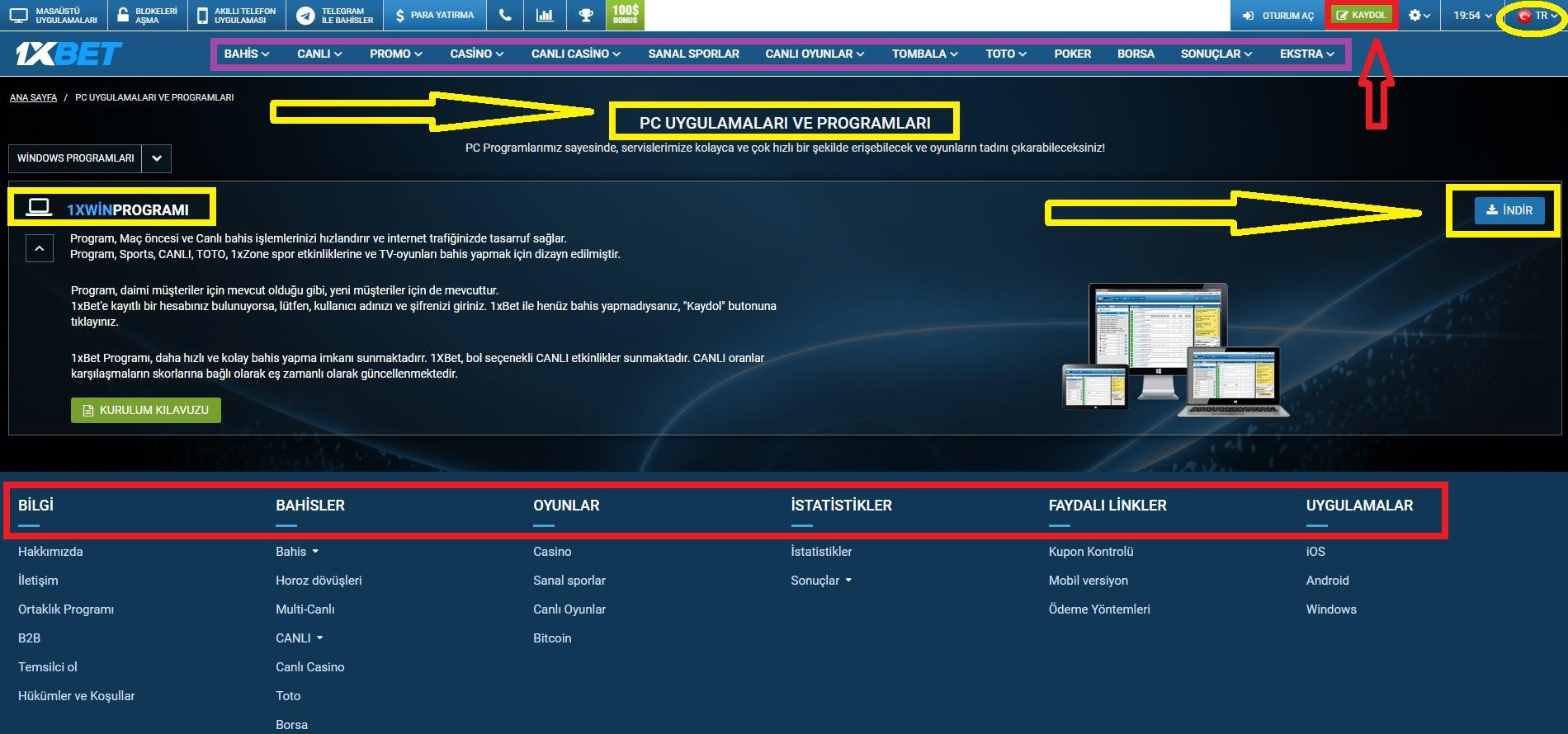The height and width of the screenshot is (734, 1568).
Task: Open footer Borsa link
Action: (x=291, y=725)
